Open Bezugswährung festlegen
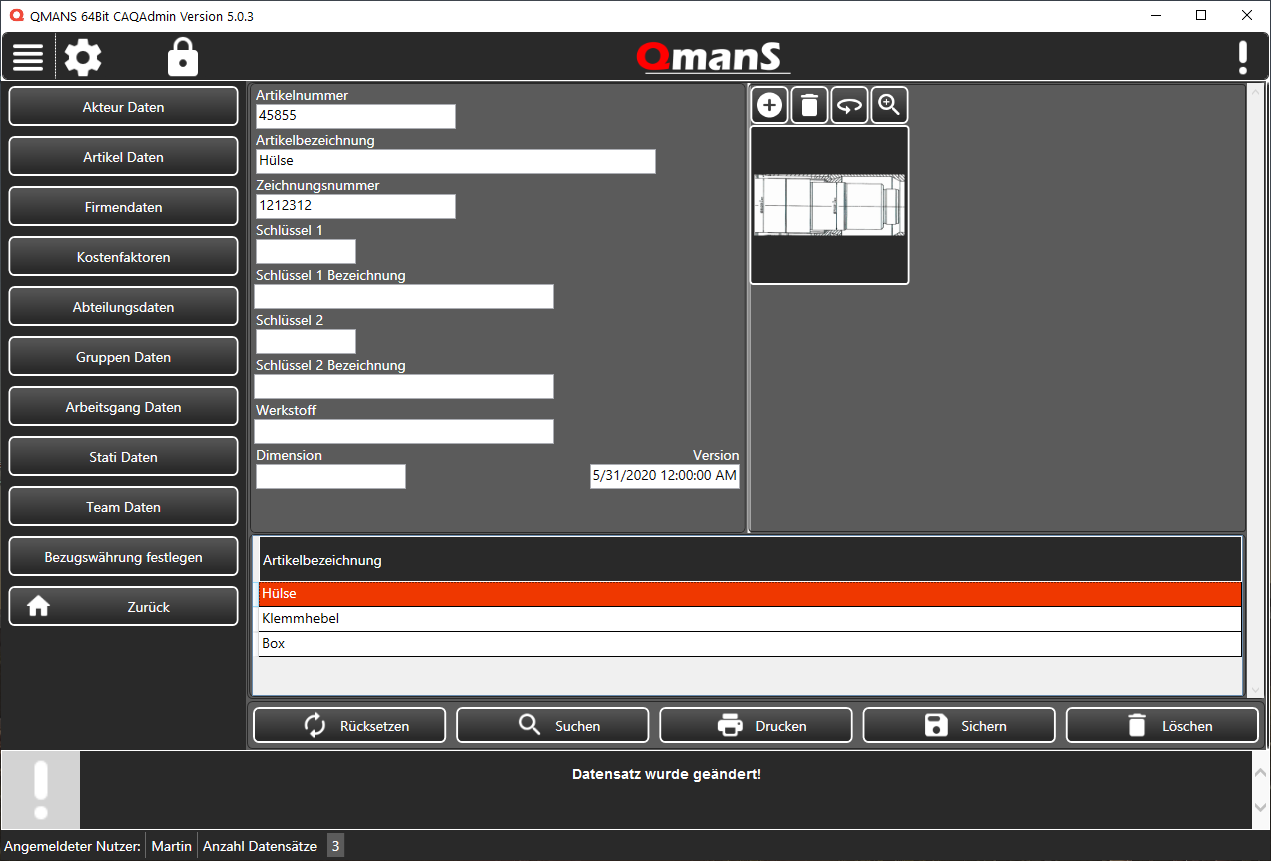1271x861 pixels. click(124, 557)
